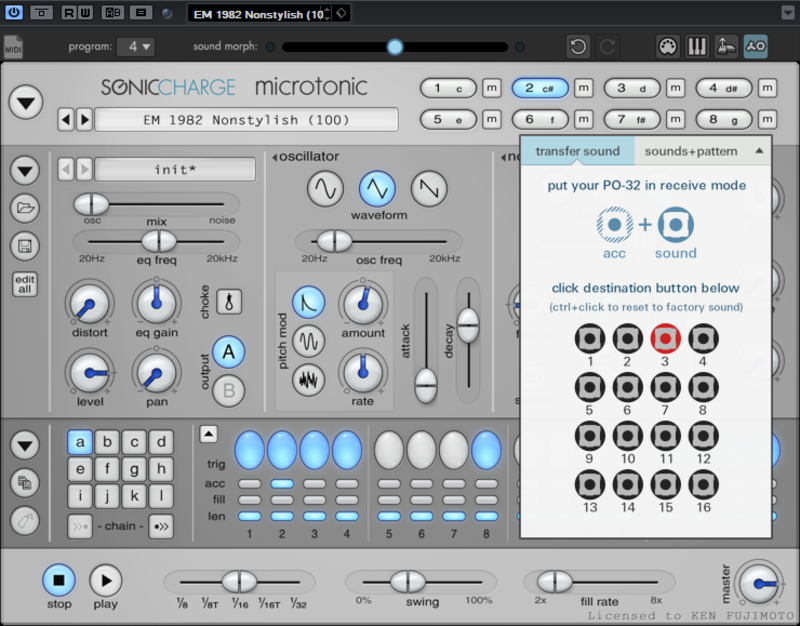Viewport: 800px width, 626px height.
Task: Select drum channel 1 c
Action: coord(448,88)
